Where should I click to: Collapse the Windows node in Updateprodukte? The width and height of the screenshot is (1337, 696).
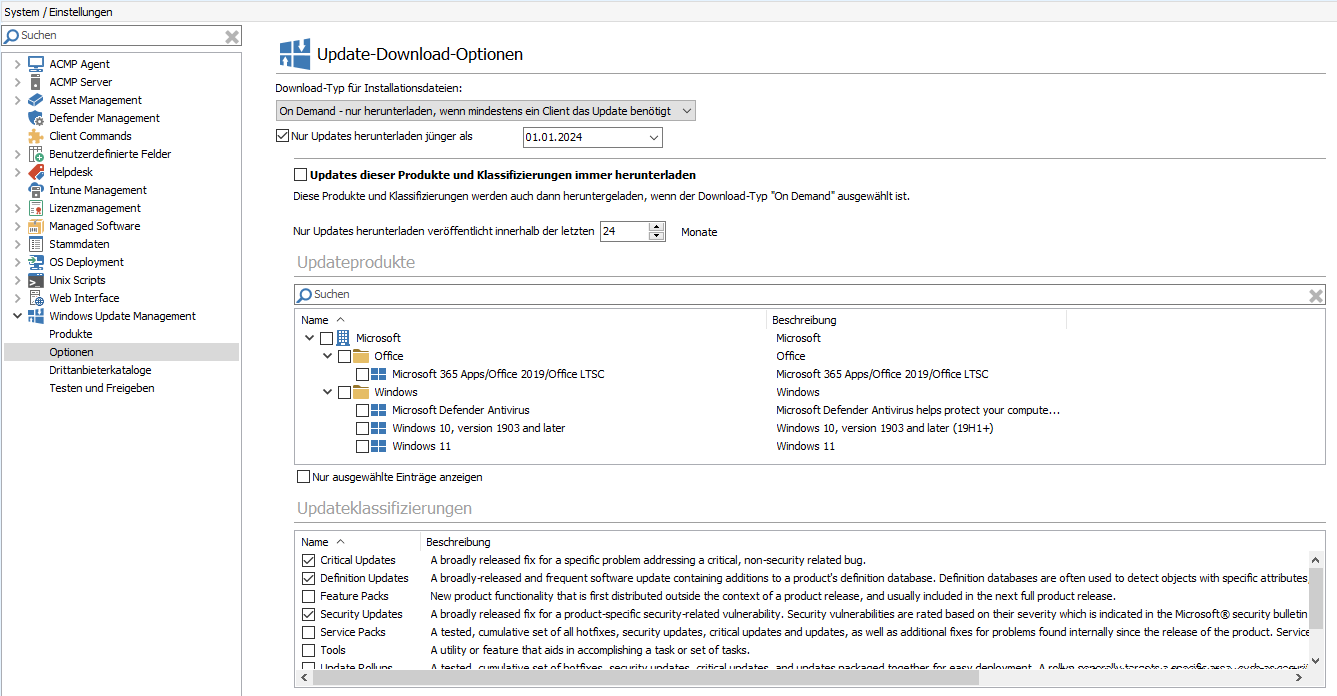(x=326, y=391)
